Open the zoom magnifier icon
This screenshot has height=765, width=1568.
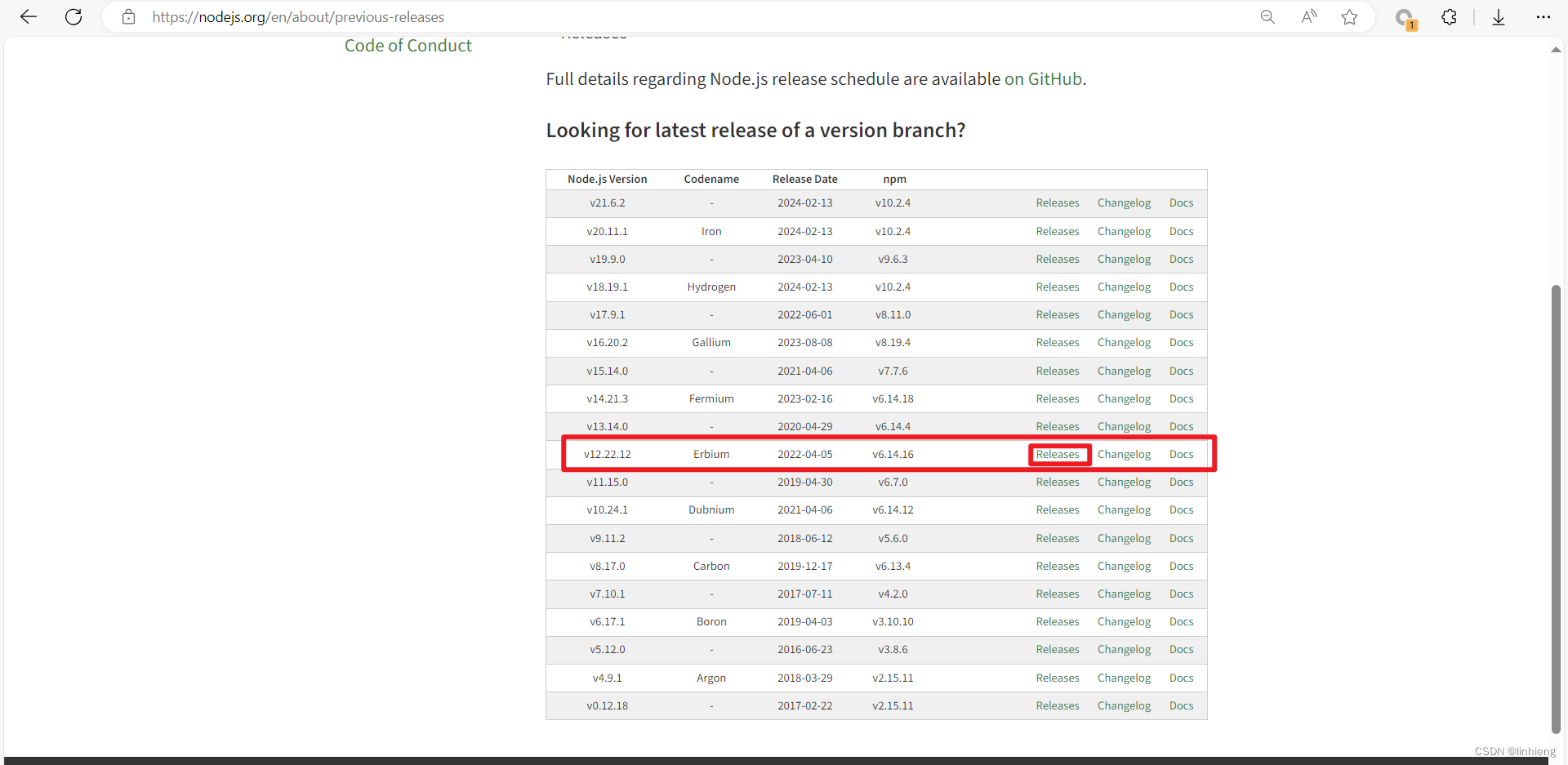(x=1267, y=17)
